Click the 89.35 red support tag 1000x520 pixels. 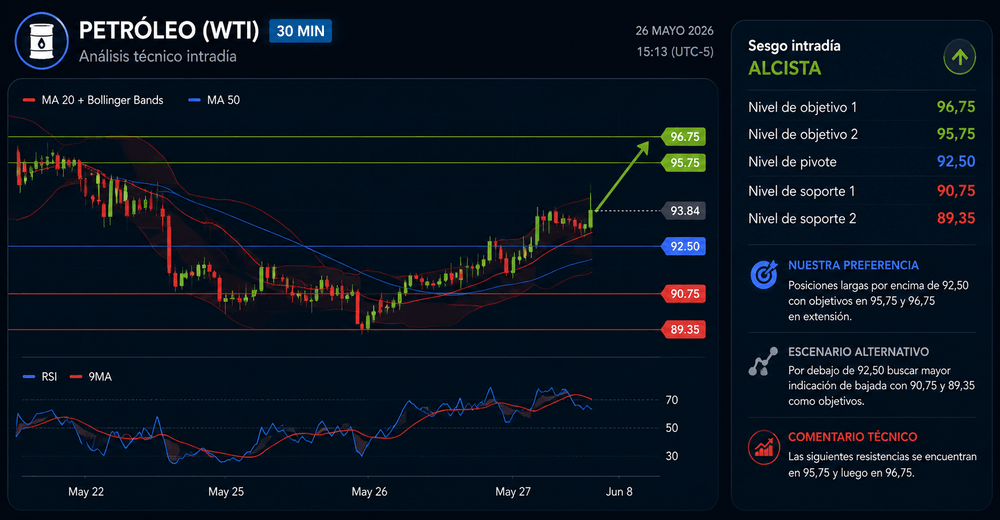[684, 330]
